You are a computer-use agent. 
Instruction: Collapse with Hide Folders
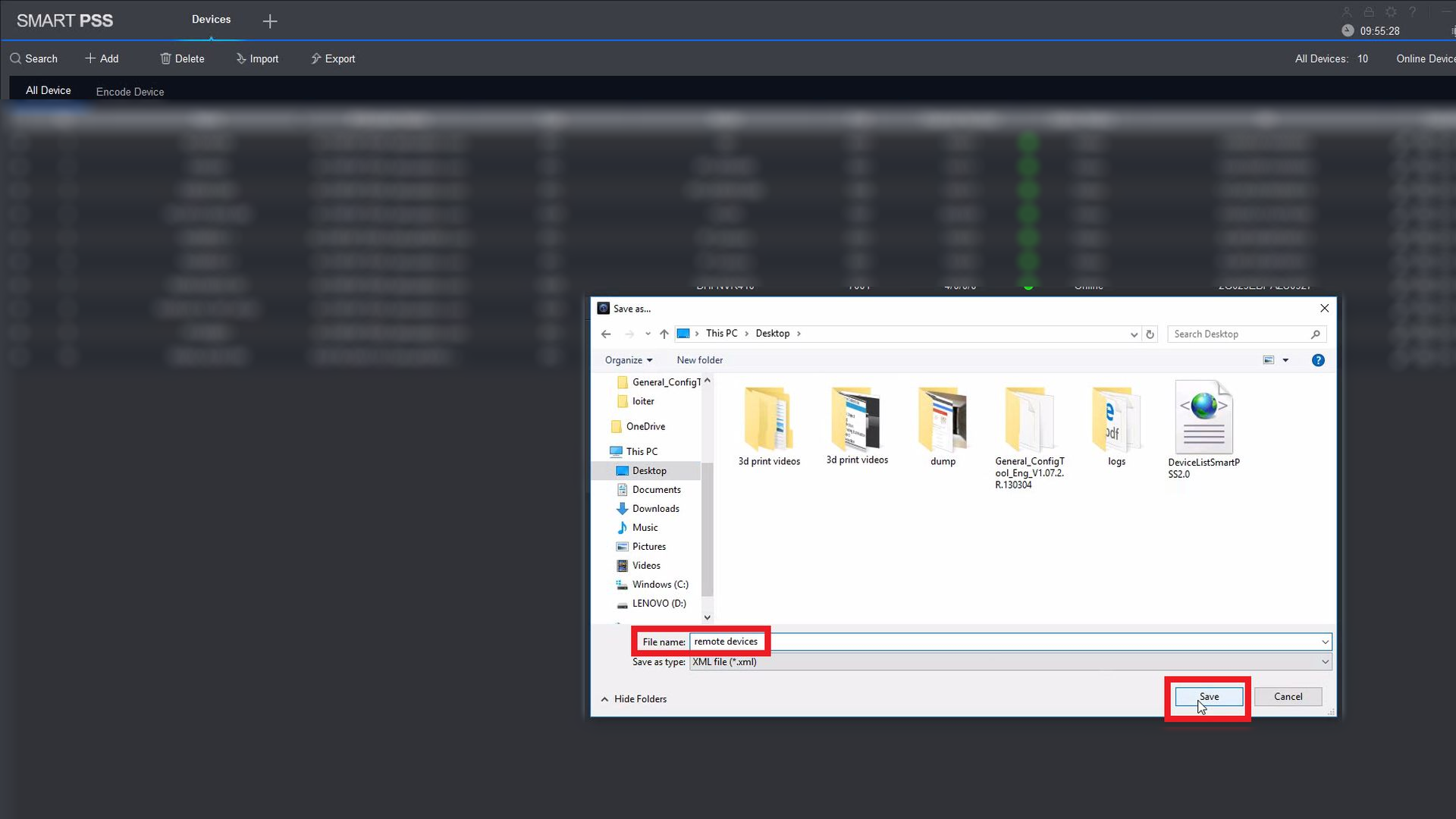[634, 699]
